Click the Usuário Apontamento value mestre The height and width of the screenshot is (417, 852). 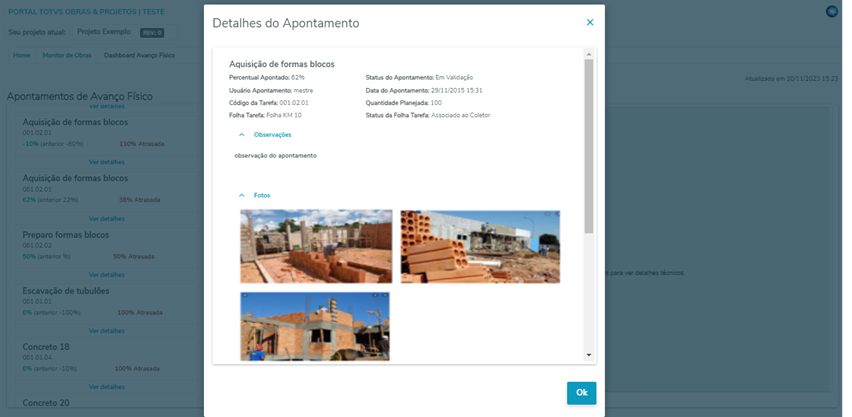303,90
